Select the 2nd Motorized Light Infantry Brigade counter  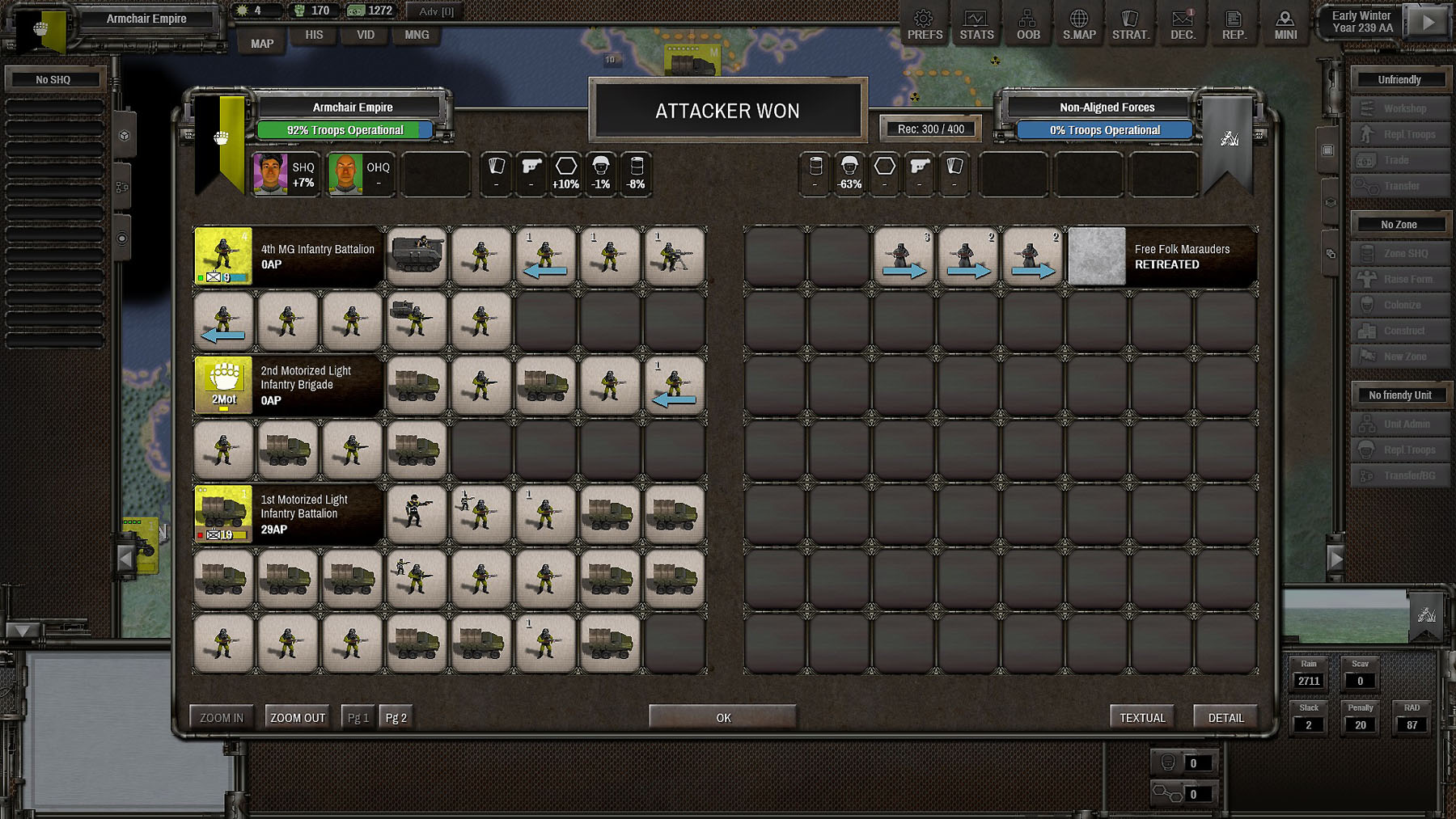[x=223, y=386]
